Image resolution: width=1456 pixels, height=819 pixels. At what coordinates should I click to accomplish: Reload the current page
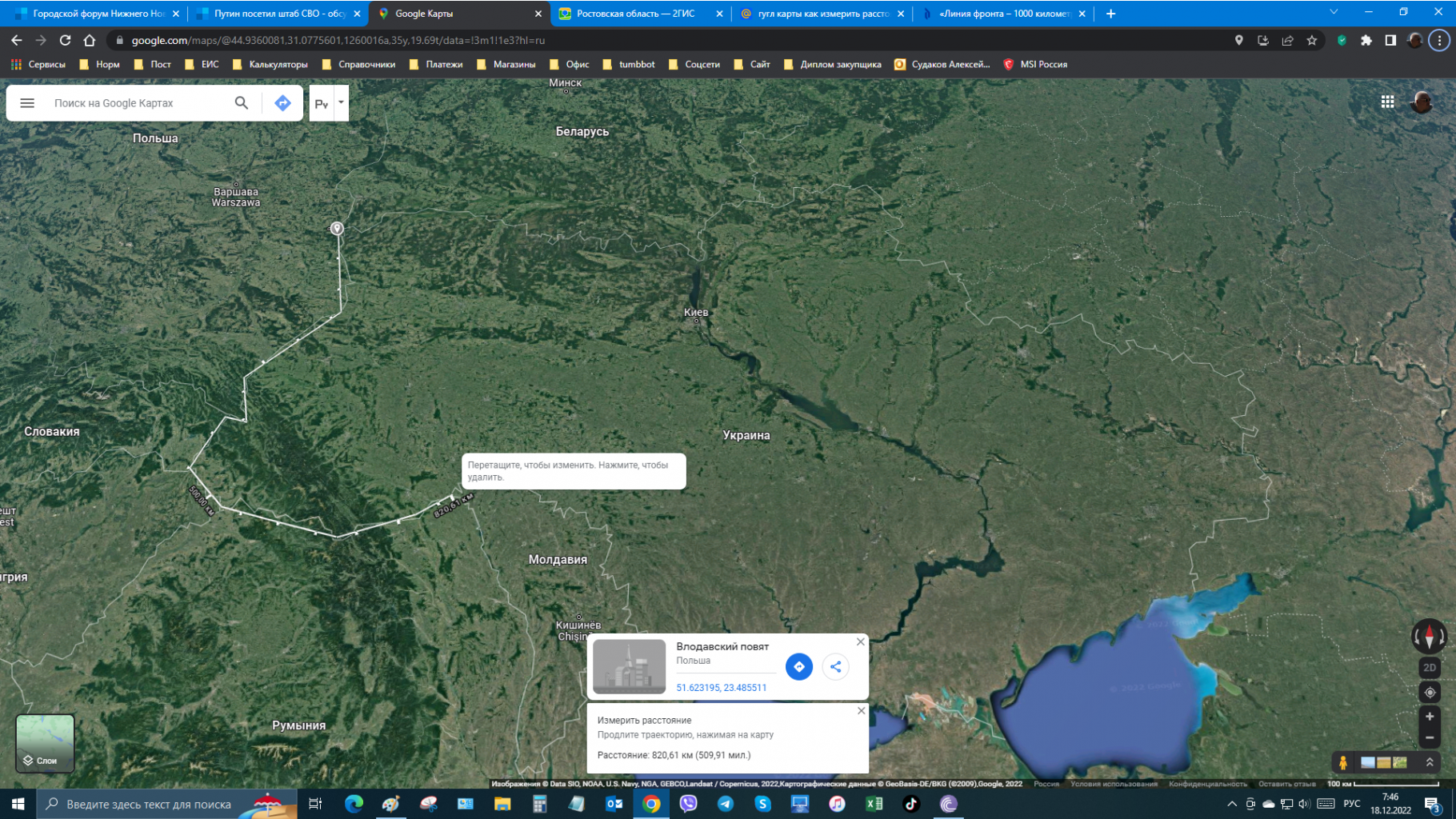tap(66, 40)
